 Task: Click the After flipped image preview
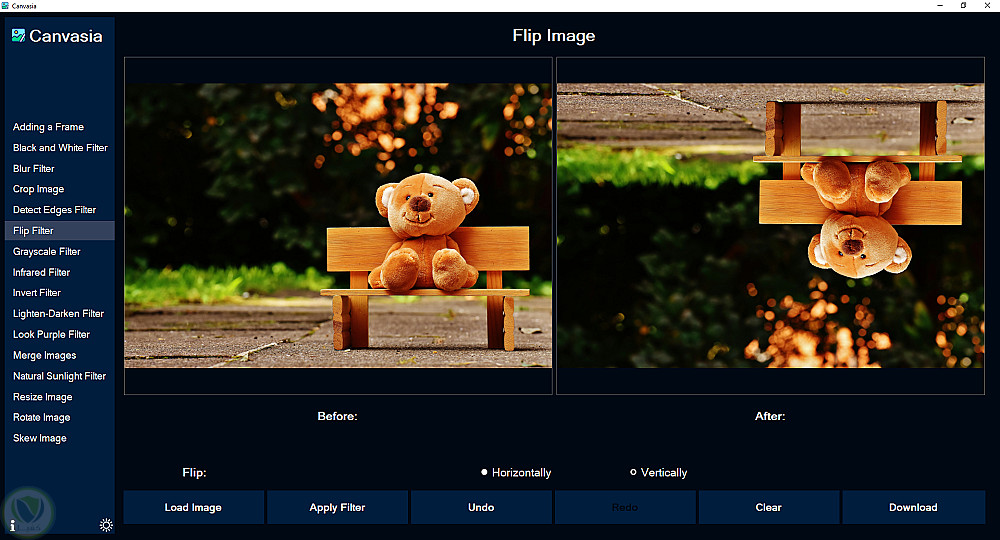770,226
